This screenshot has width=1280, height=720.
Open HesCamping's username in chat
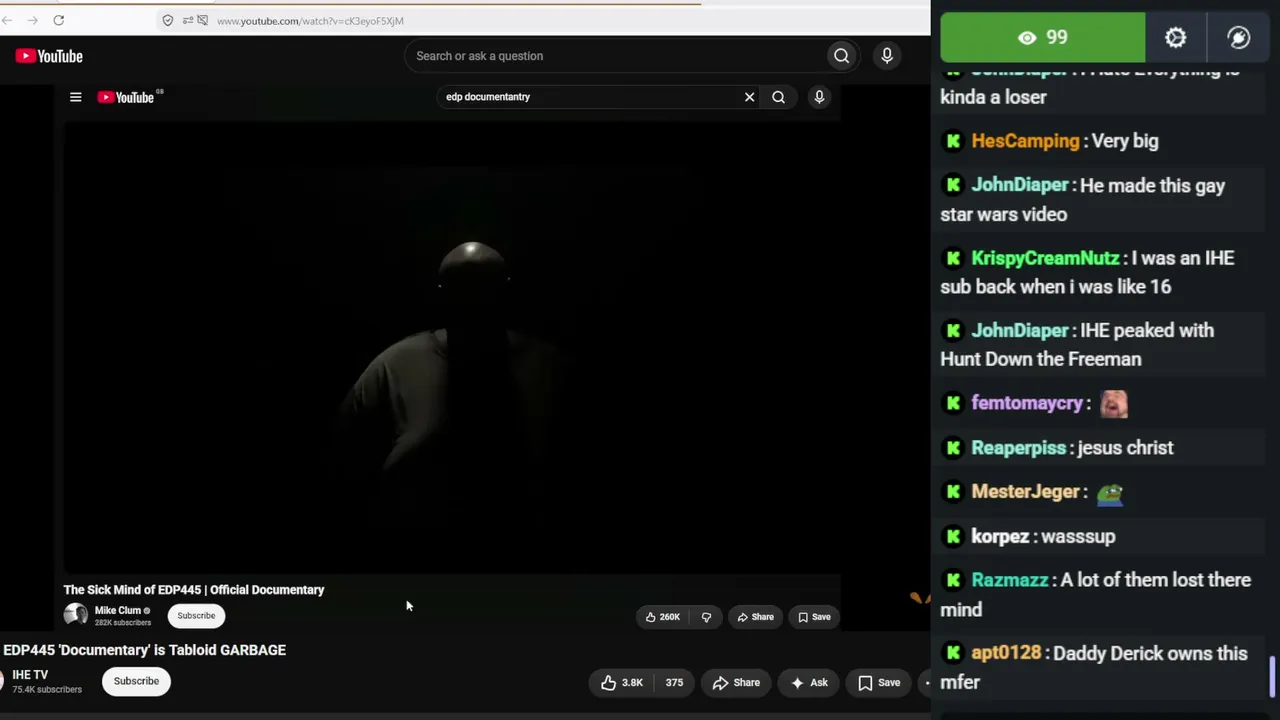[1026, 141]
